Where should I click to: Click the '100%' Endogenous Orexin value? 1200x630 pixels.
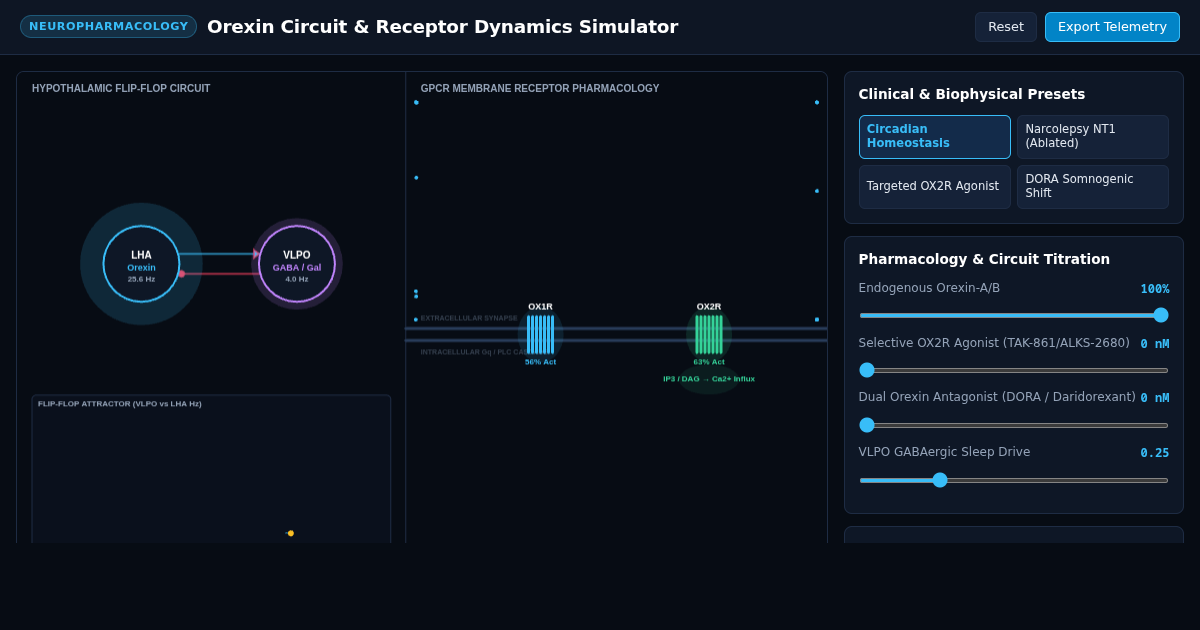(1155, 289)
